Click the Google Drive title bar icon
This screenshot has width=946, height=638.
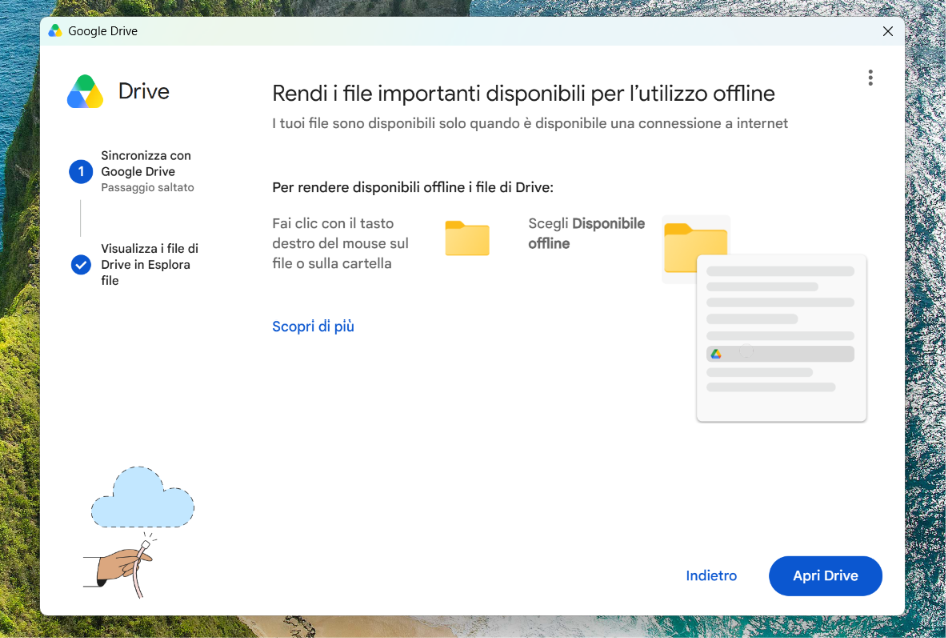coord(56,31)
